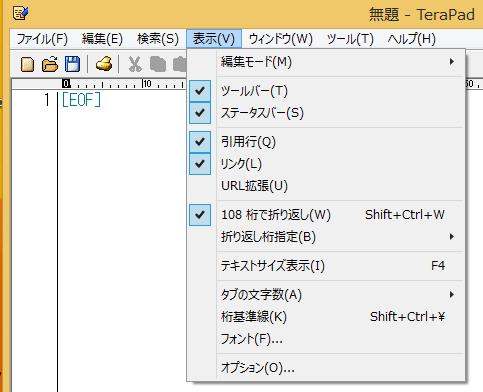Image resolution: width=483 pixels, height=392 pixels.
Task: Open the 編集(E) menu
Action: coord(102,39)
